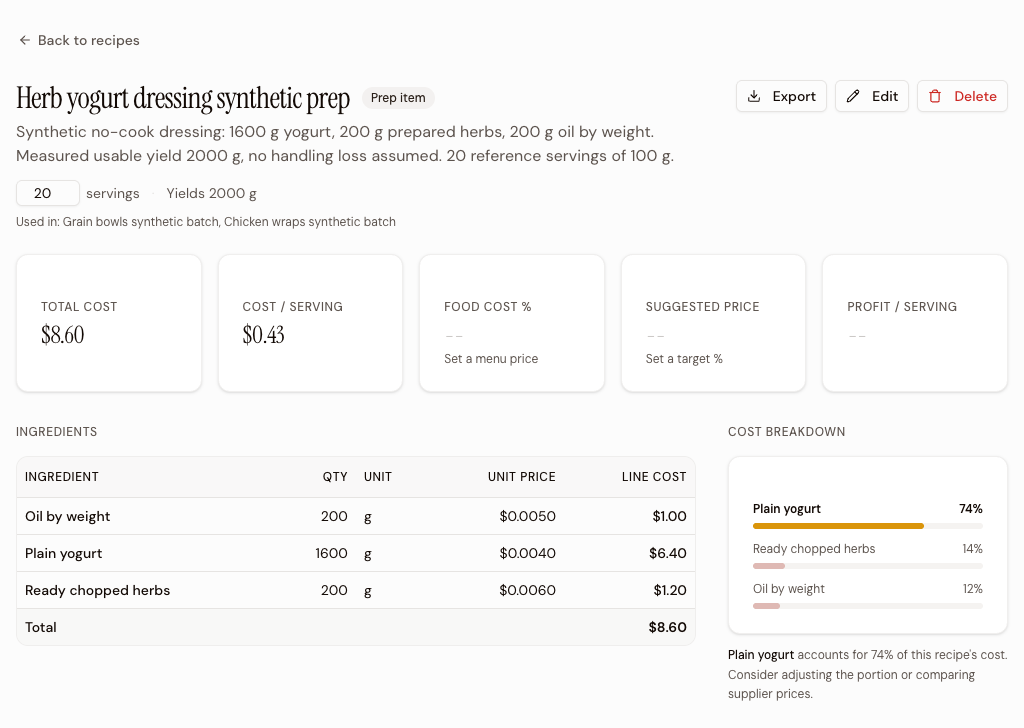This screenshot has height=728, width=1024.
Task: Click the Ready chopped herbs 14% bar
Action: coord(868,566)
